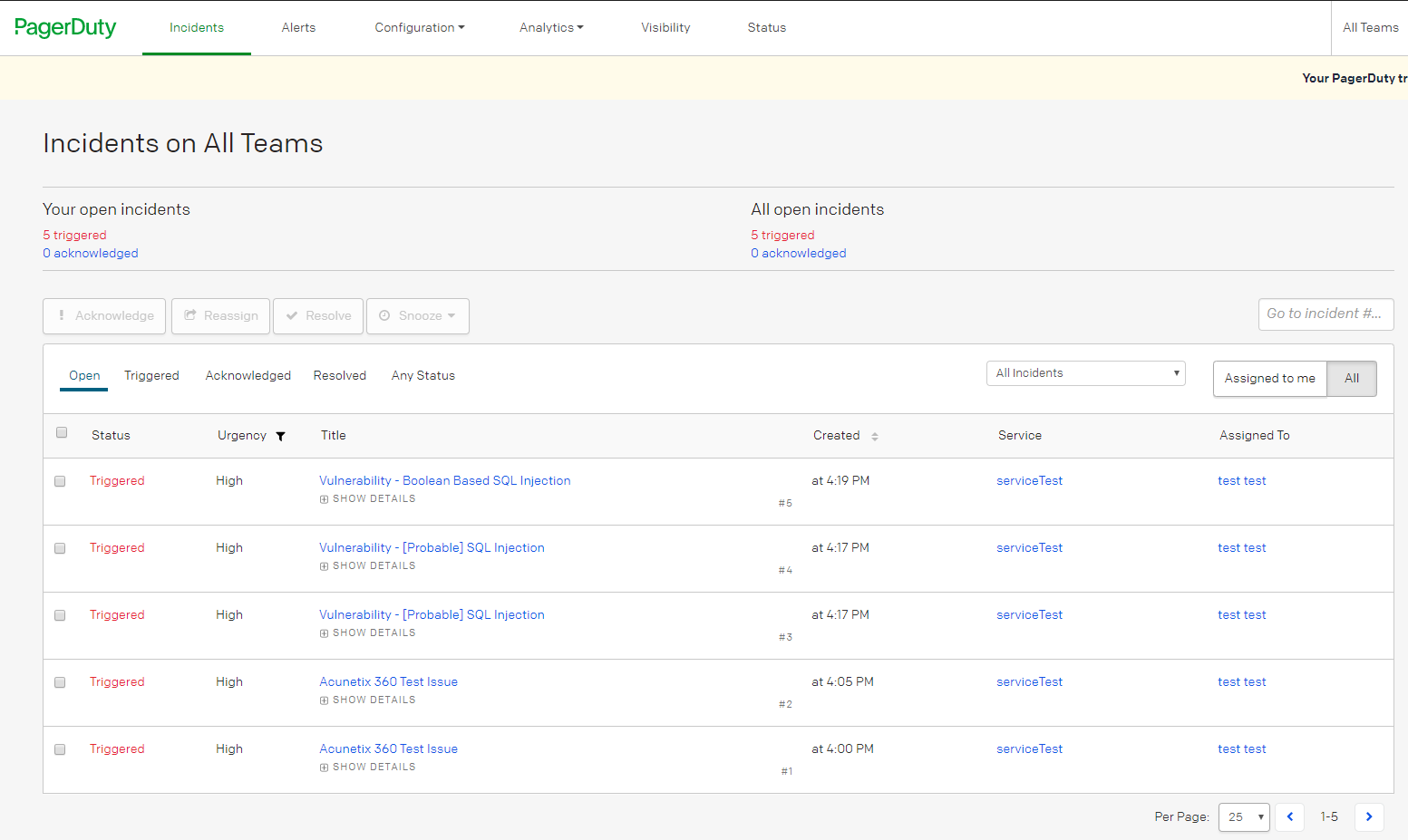Screen dimensions: 1408x840
Task: Expand Show Details for incident #5
Action: (367, 499)
